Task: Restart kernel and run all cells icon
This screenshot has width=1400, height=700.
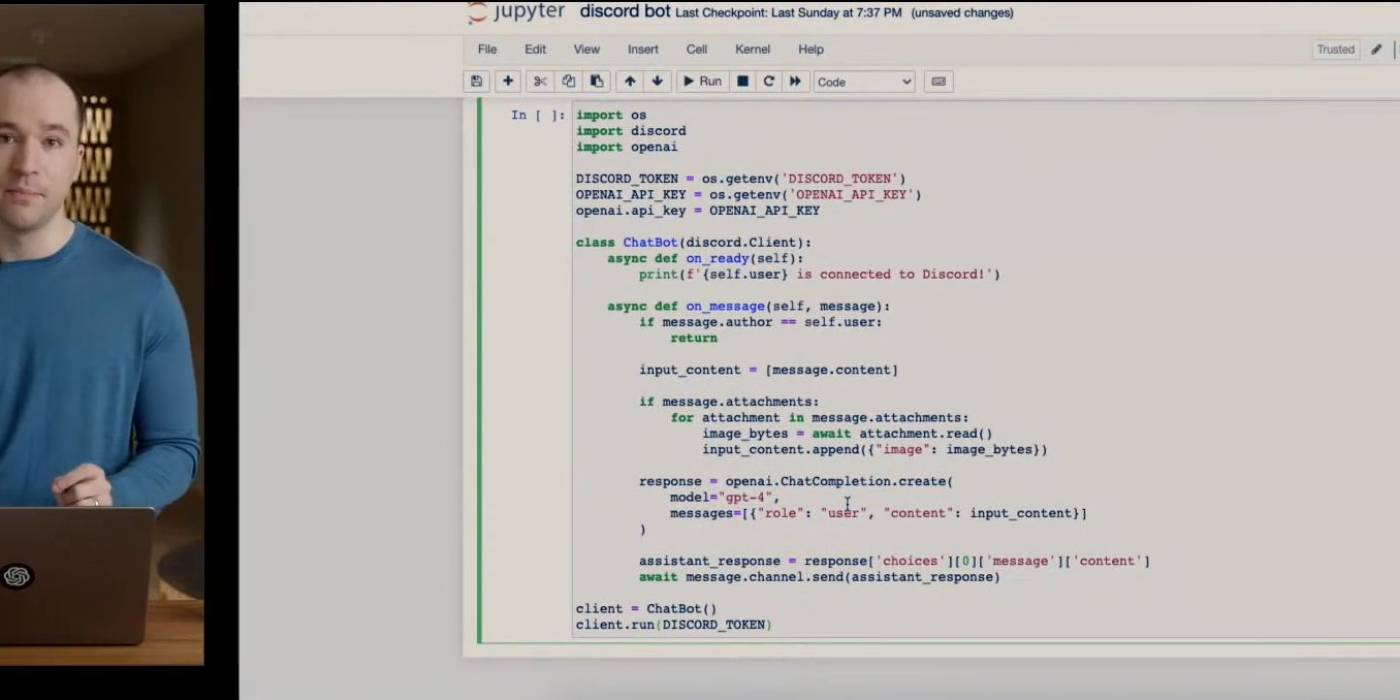Action: [x=795, y=81]
